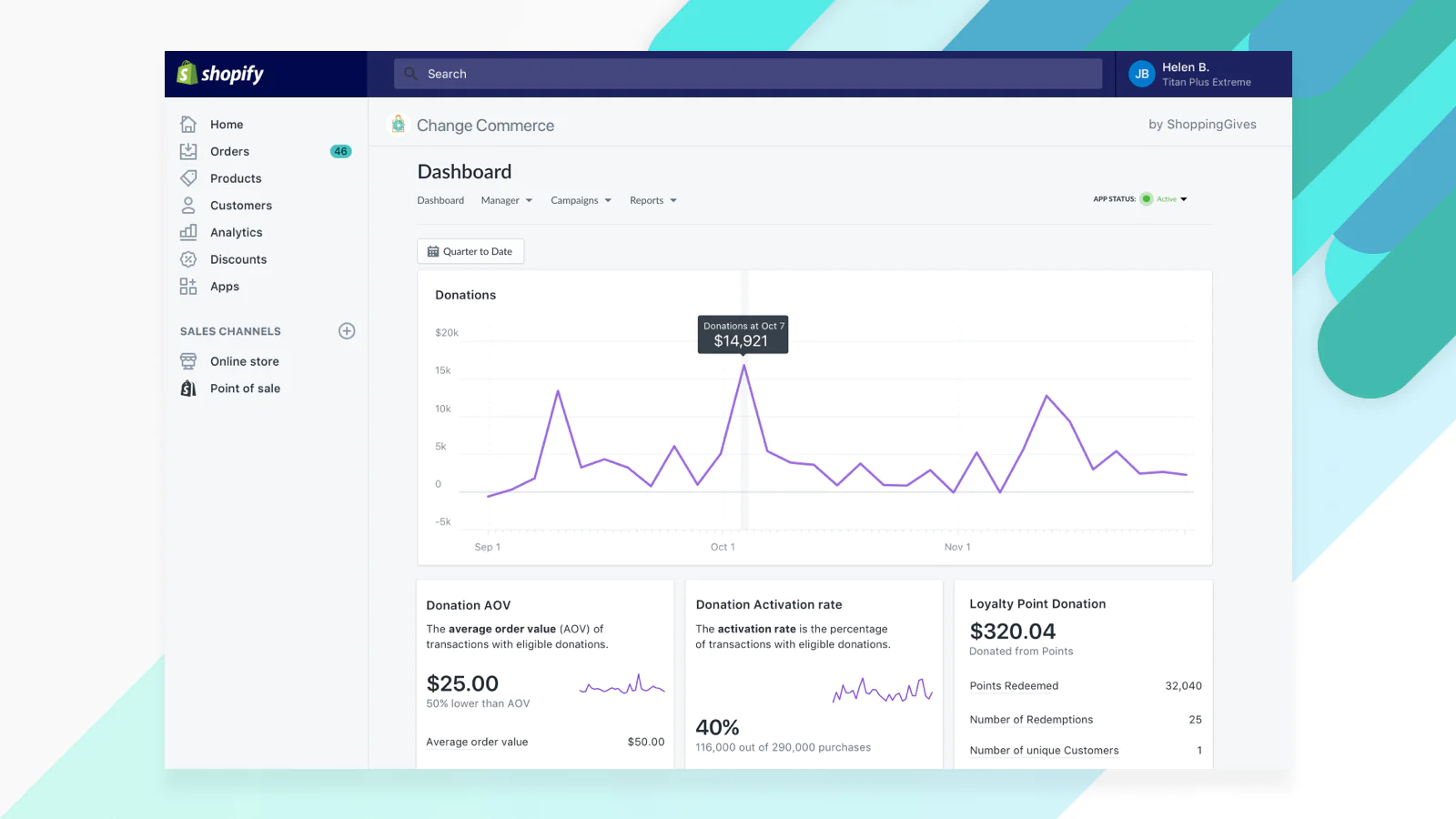1456x819 pixels.
Task: Open the Reports dropdown
Action: [652, 200]
